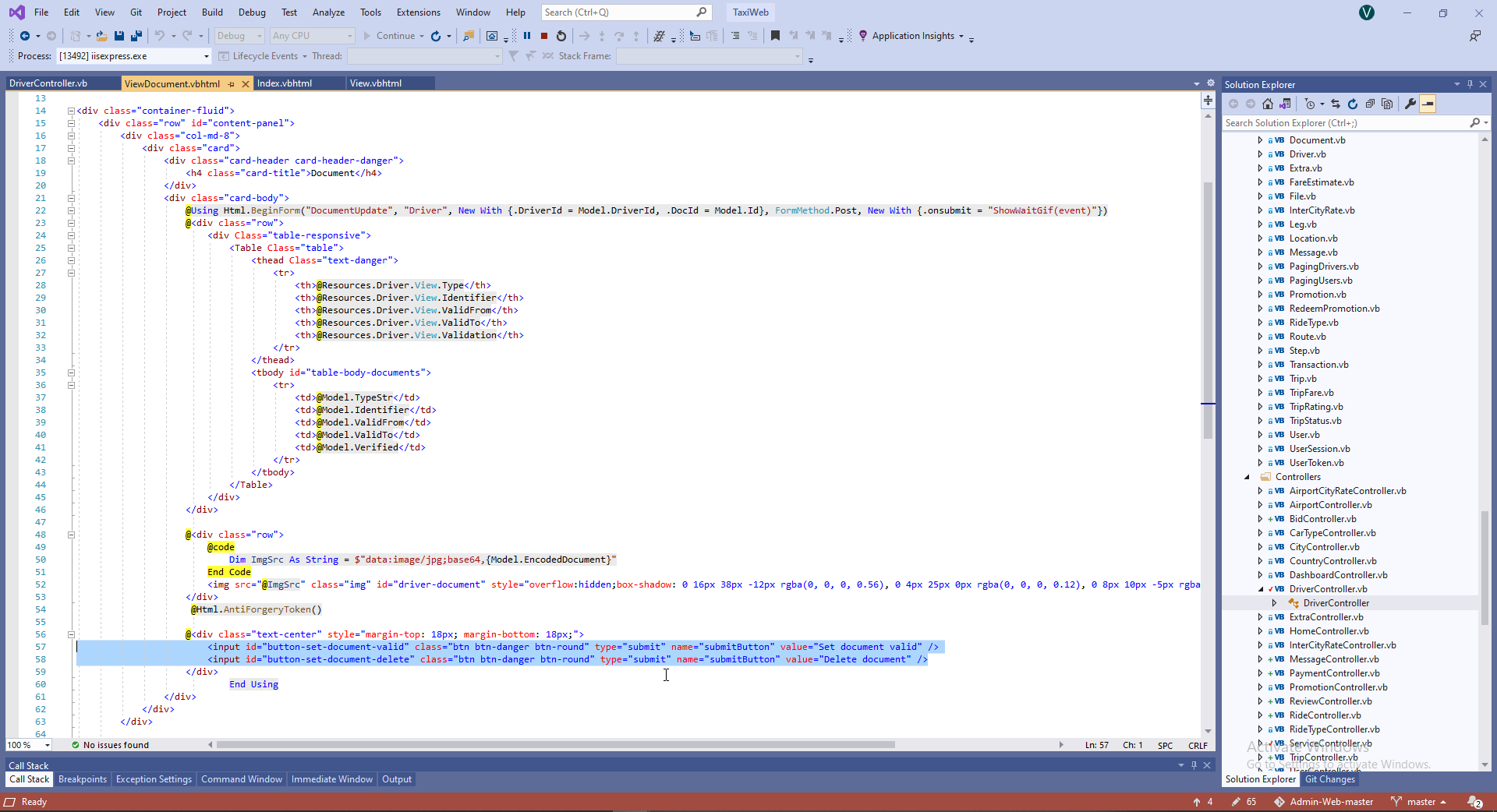Screen dimensions: 1497x812
Task: Toggle pin on the ViewDocument.vbhtml tab
Action: [231, 83]
